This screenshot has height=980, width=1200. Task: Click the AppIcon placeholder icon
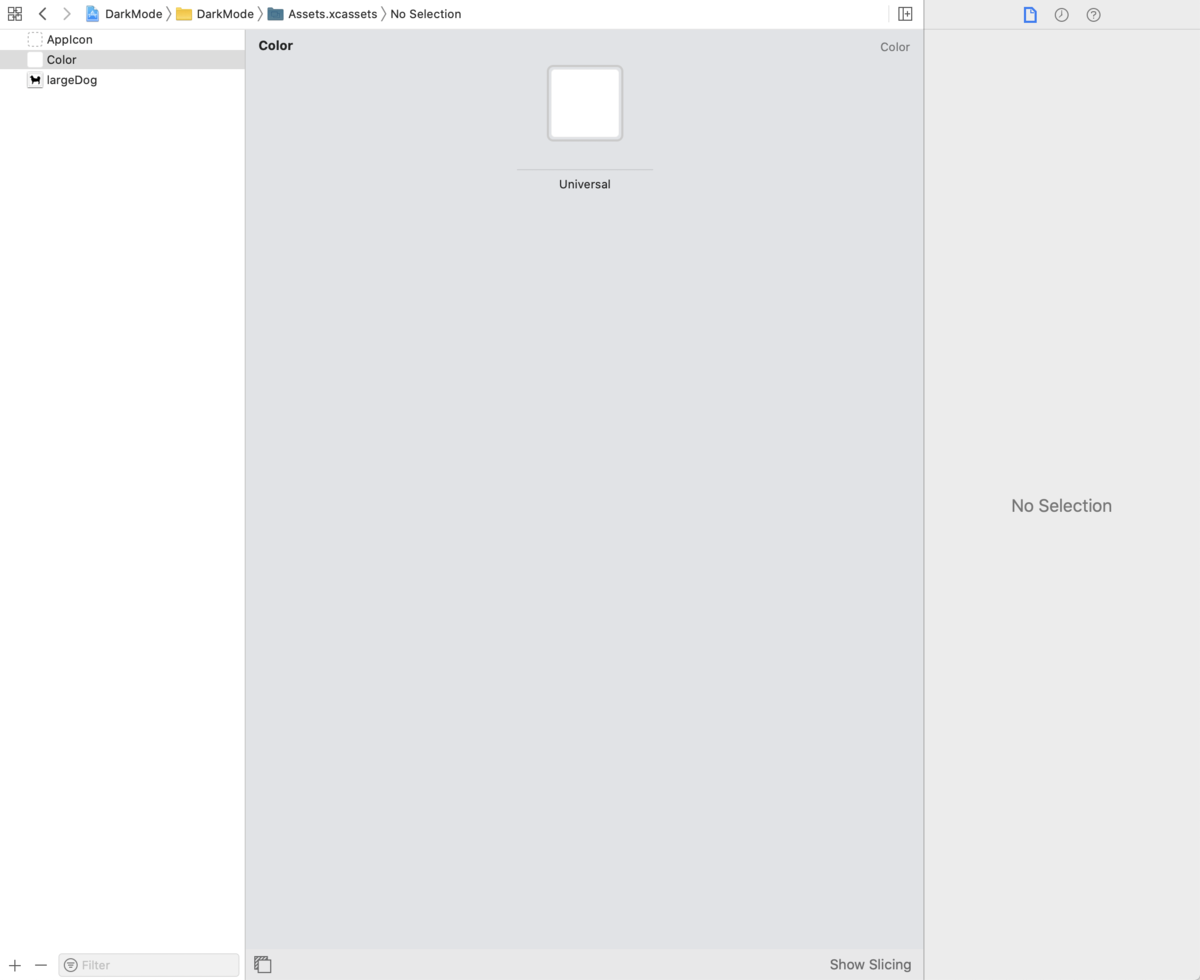(35, 40)
